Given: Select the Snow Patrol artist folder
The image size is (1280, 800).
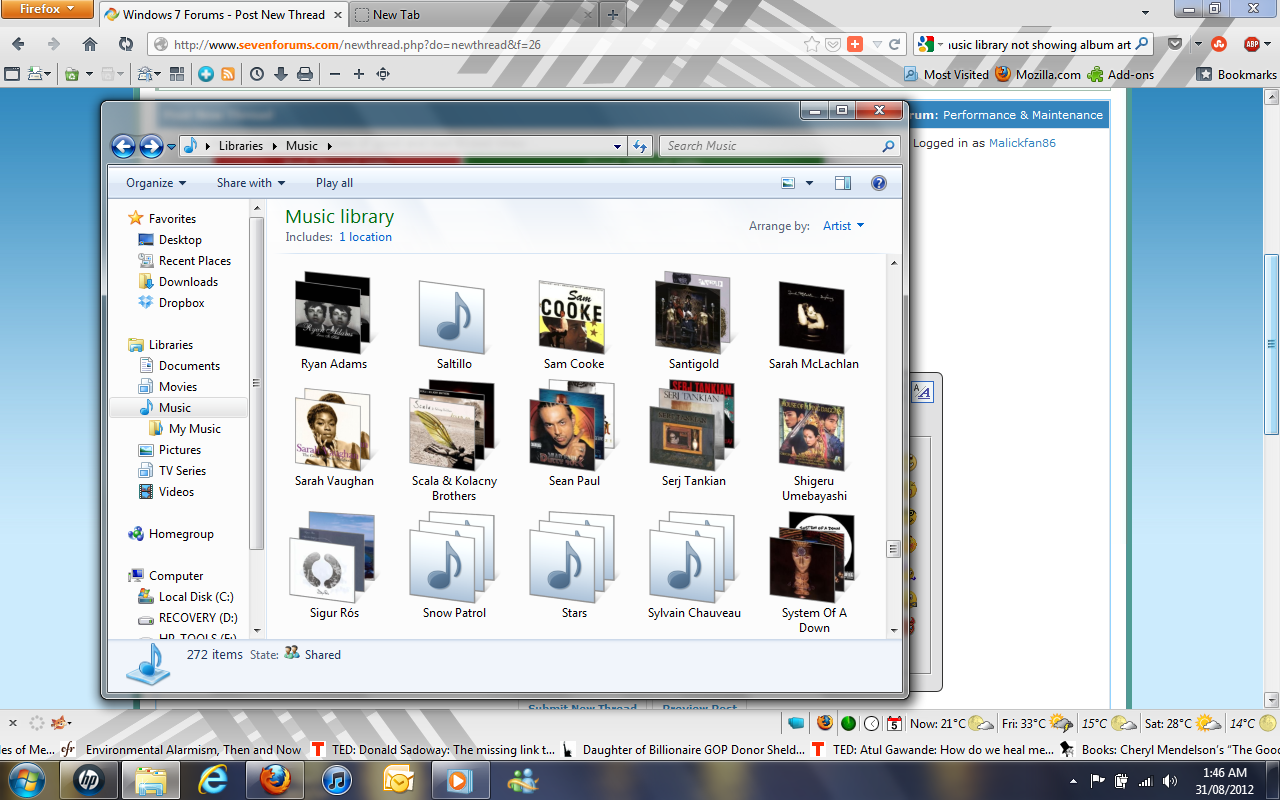Looking at the screenshot, I should click(x=454, y=566).
